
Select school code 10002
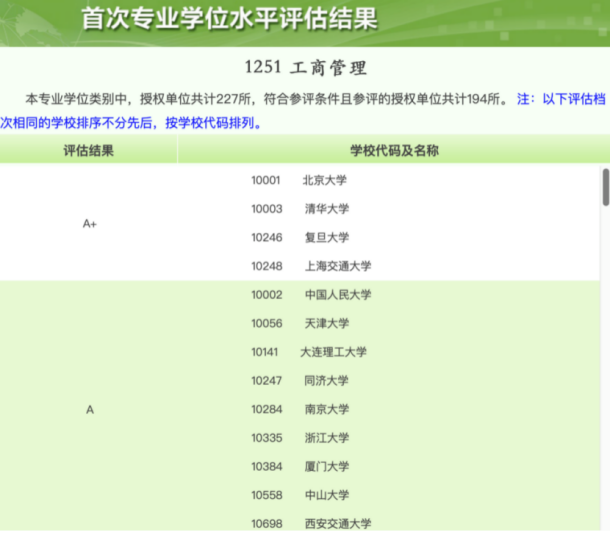(x=267, y=295)
